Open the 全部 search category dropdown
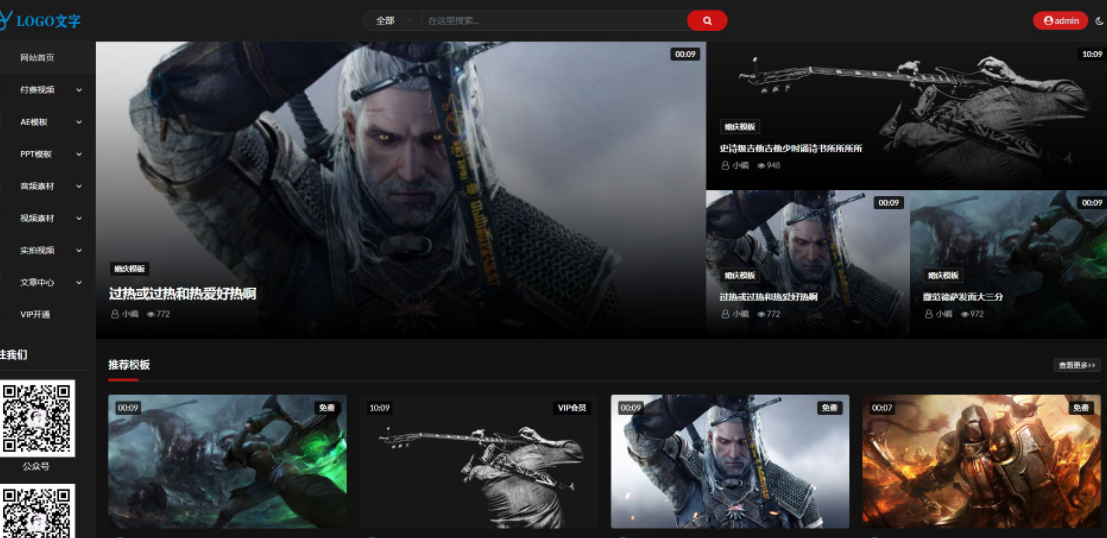Viewport: 1107px width, 538px height. (x=392, y=20)
